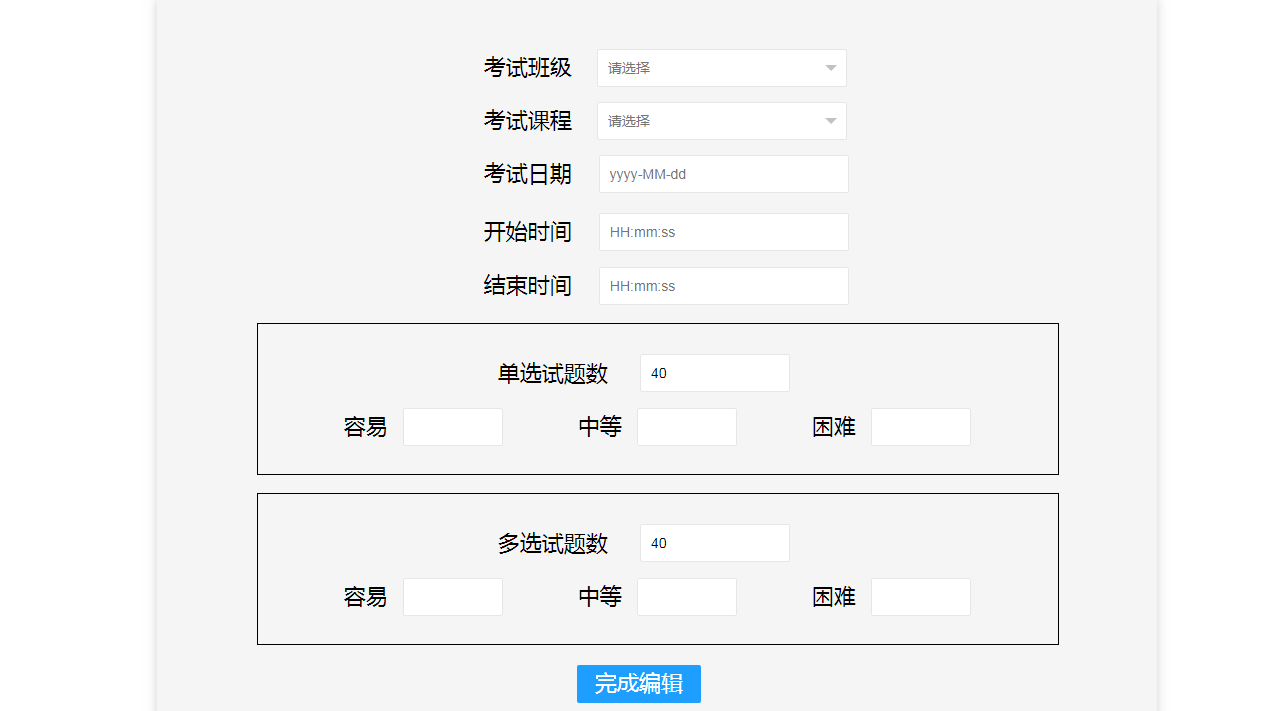This screenshot has height=711, width=1282.
Task: Click the 单选试题数 section box
Action: click(658, 340)
